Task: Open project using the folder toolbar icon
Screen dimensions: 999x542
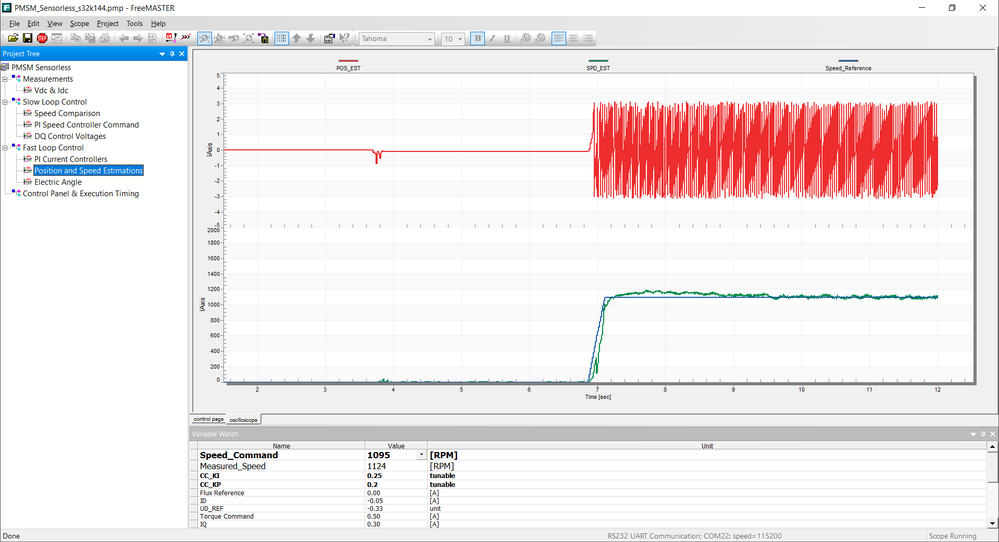Action: click(x=13, y=39)
